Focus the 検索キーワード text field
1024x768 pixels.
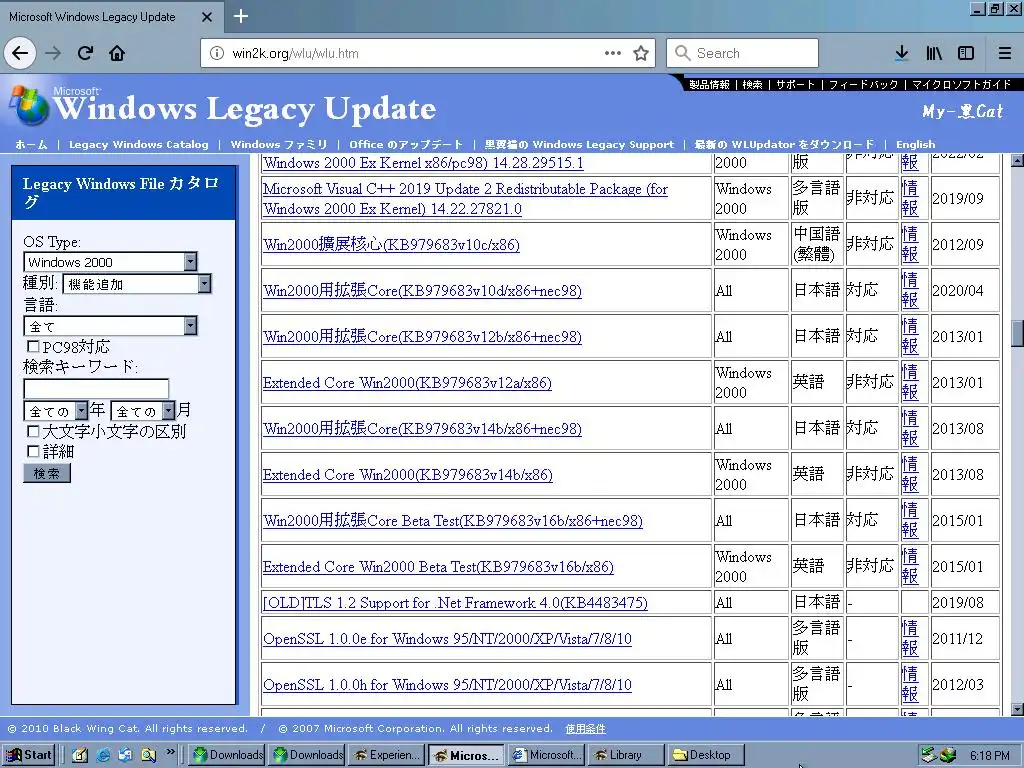(x=96, y=389)
